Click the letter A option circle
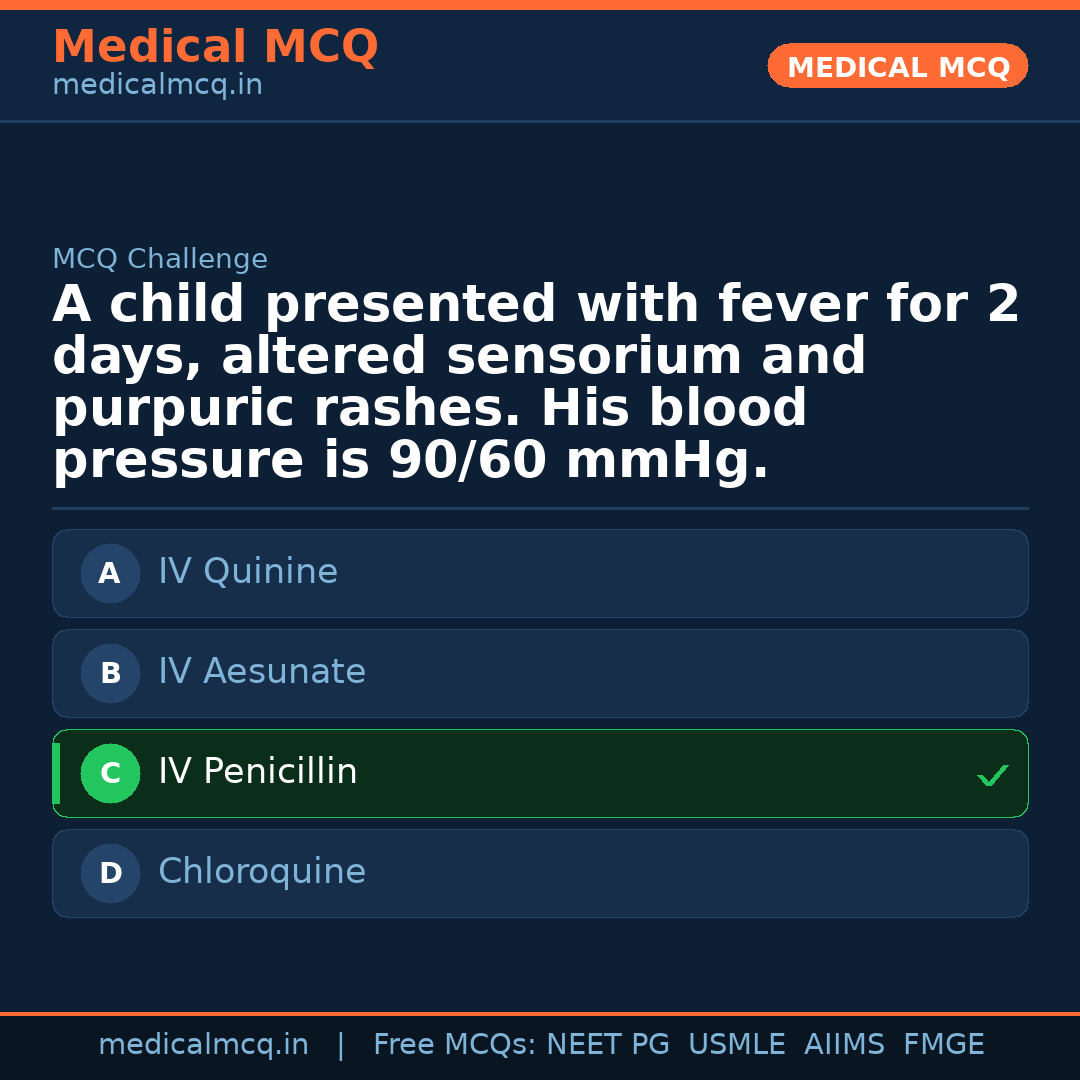 coord(110,573)
